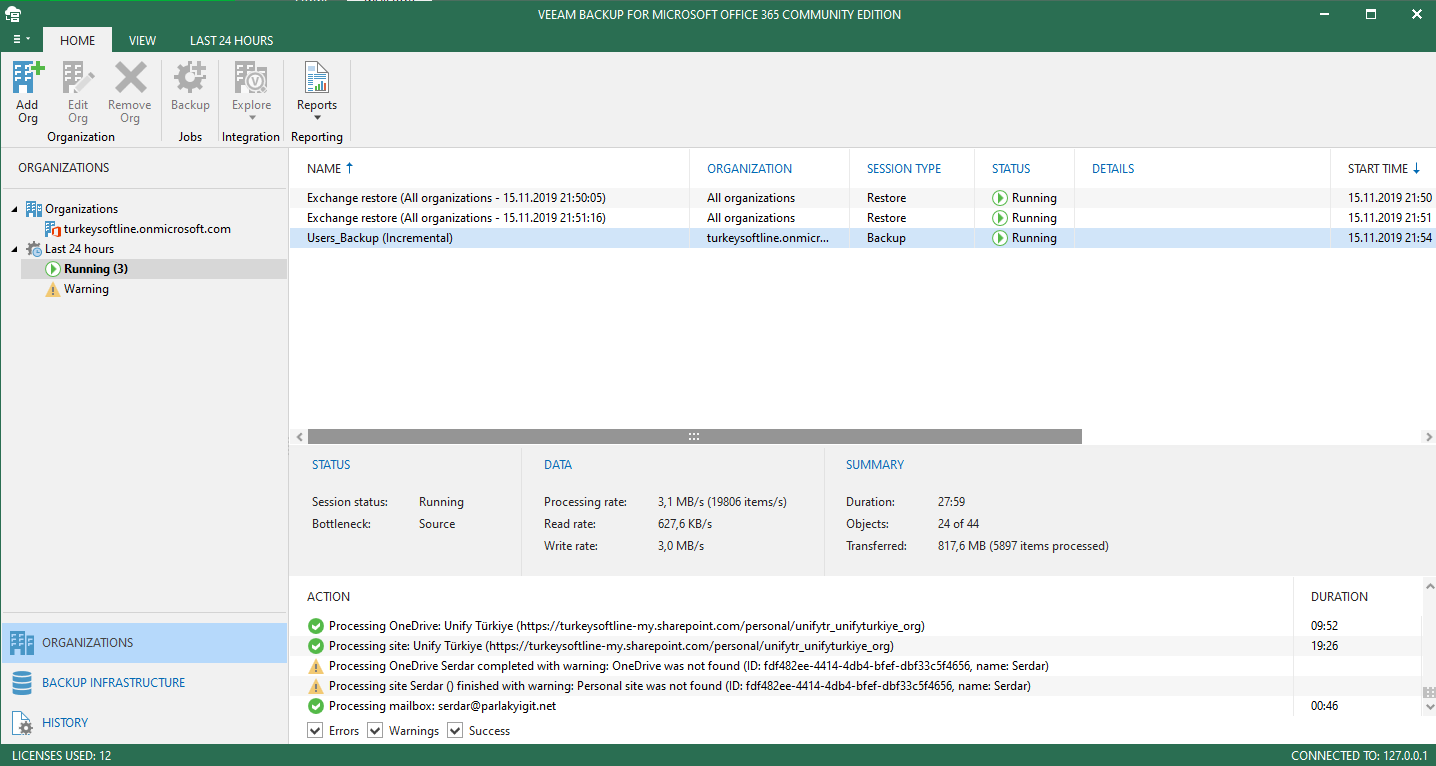Open the HISTORY navigation pane
This screenshot has height=766, width=1436.
pyautogui.click(x=144, y=723)
